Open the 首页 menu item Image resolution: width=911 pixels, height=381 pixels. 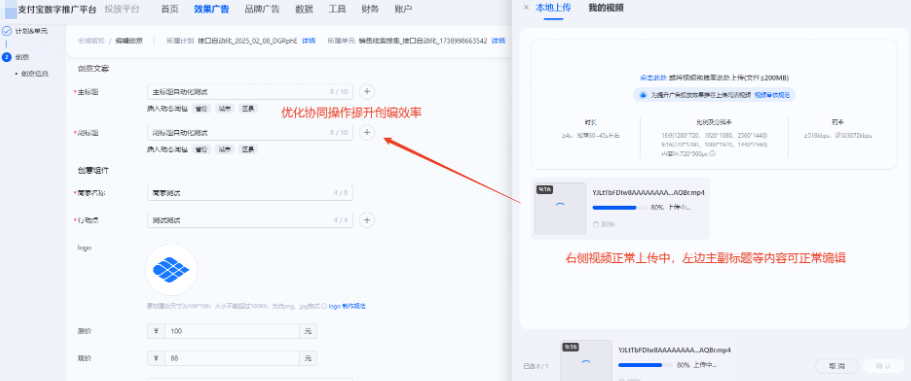tap(170, 9)
